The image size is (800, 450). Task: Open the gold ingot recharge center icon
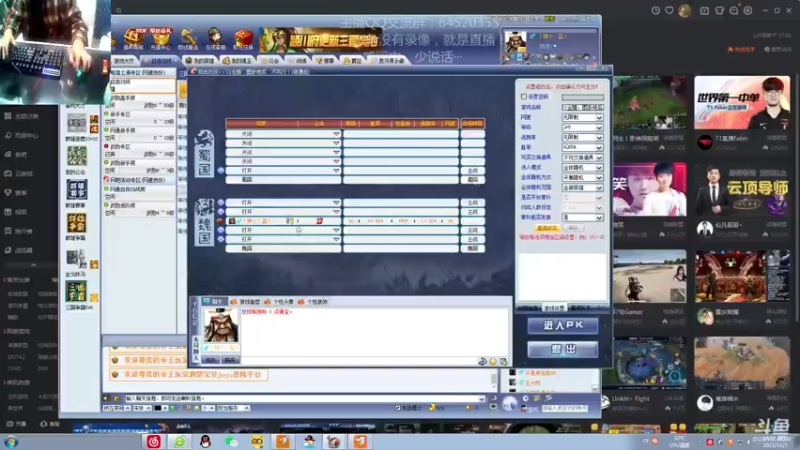point(161,39)
